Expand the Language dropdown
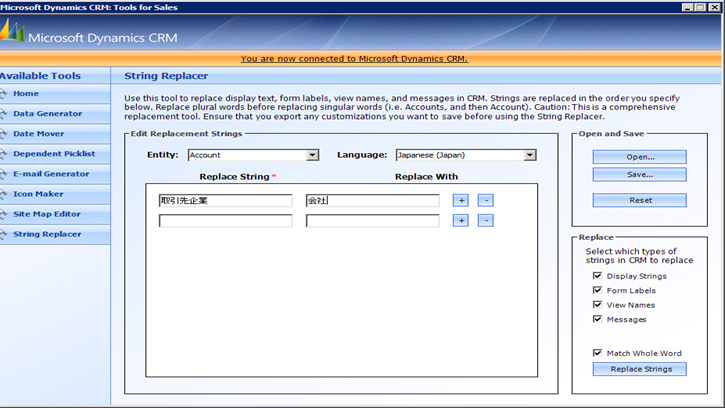This screenshot has height=408, width=725. click(x=530, y=155)
